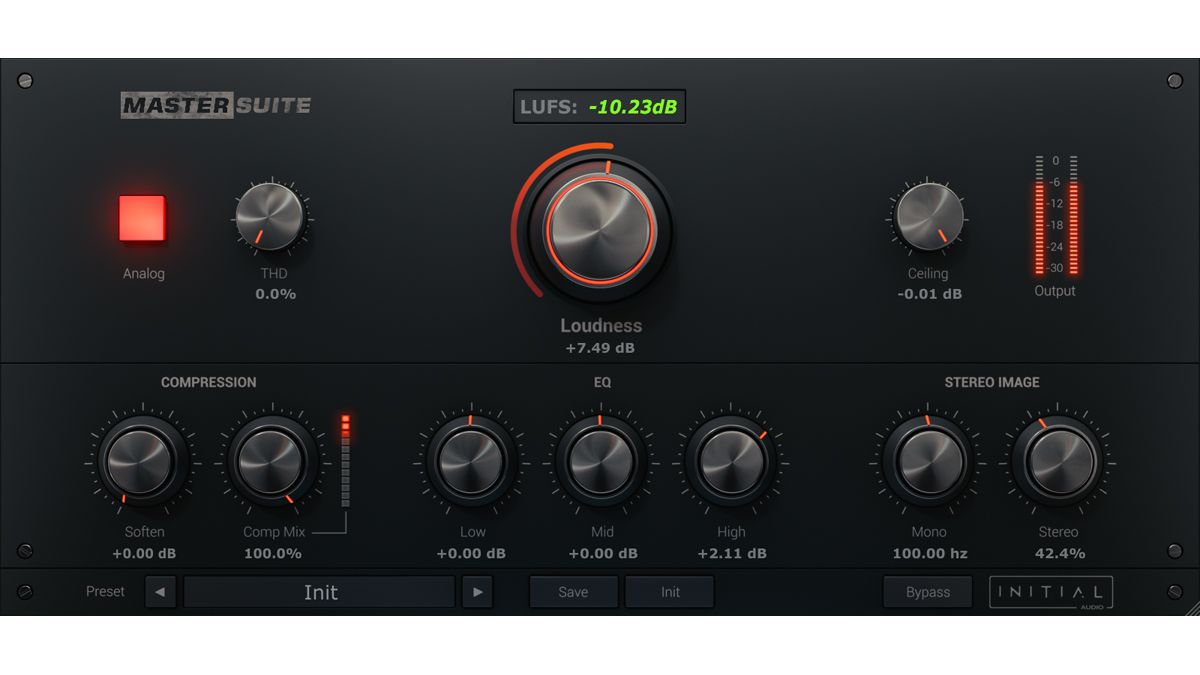1200x675 pixels.
Task: Adjust the Mono frequency knob
Action: point(928,462)
